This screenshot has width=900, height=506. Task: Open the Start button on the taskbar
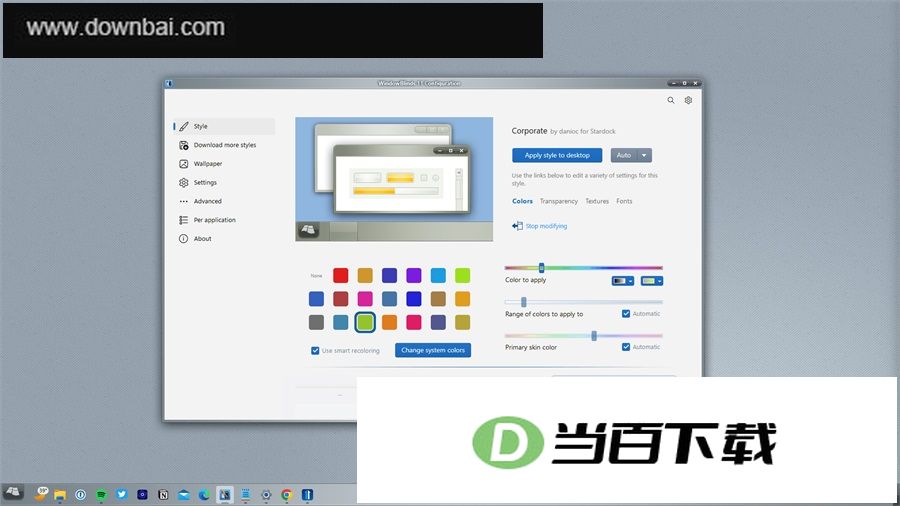13,492
